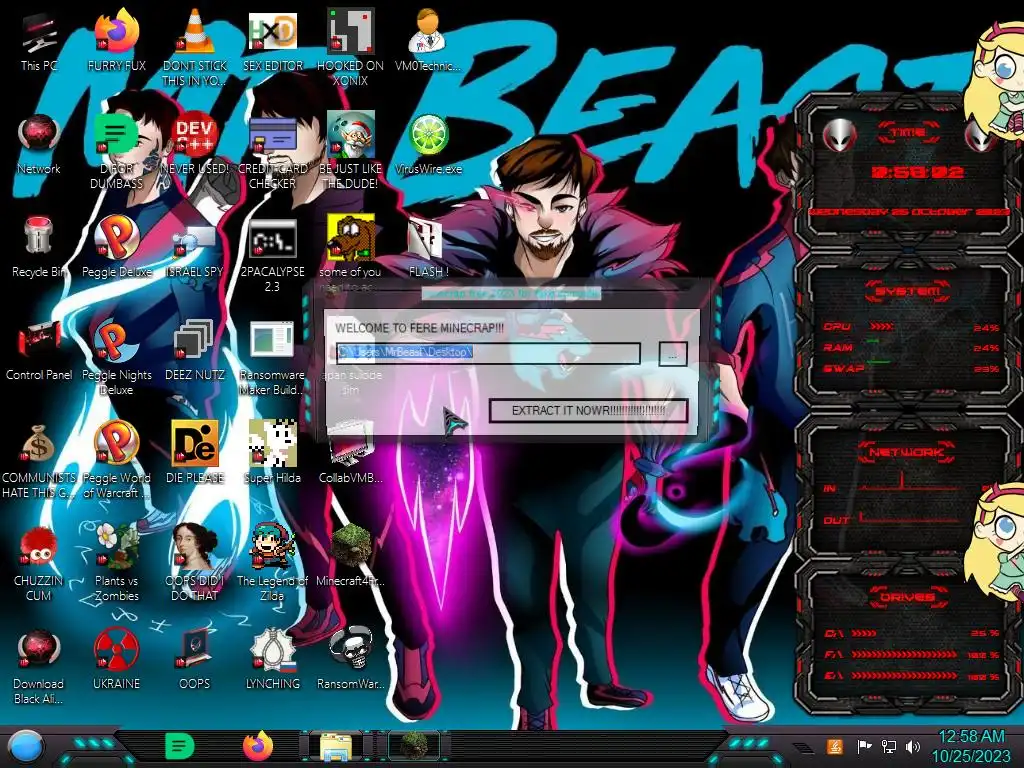Open green chat app pinned on taskbar
The height and width of the screenshot is (768, 1024).
[x=179, y=746]
